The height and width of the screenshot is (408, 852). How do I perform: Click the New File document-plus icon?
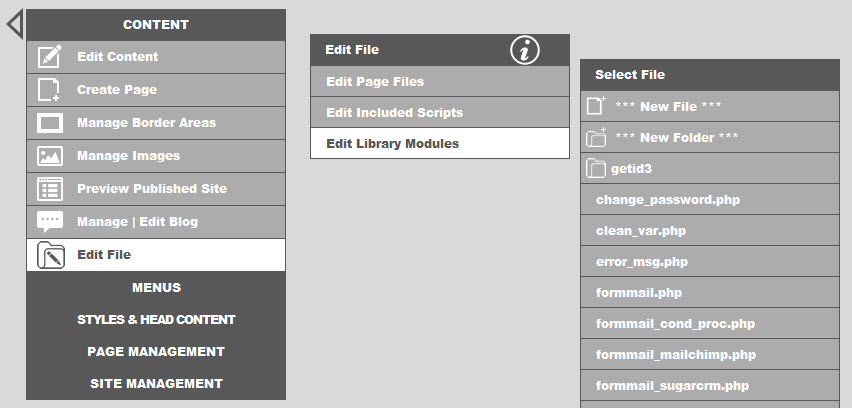(596, 105)
